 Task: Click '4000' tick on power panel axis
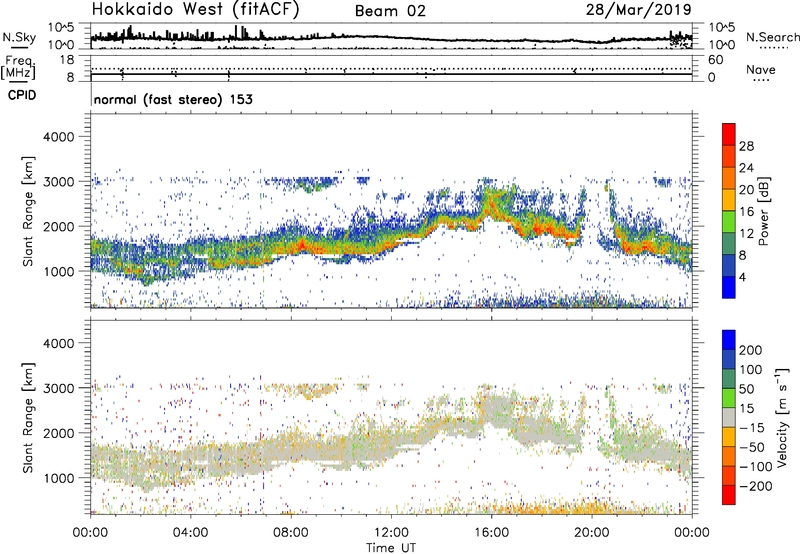click(59, 137)
